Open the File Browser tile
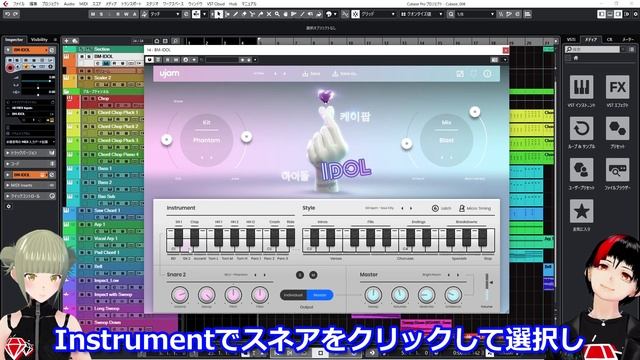 pos(617,170)
